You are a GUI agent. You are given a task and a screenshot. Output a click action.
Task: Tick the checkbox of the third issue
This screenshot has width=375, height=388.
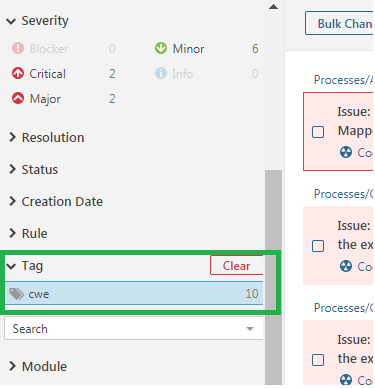[x=318, y=360]
